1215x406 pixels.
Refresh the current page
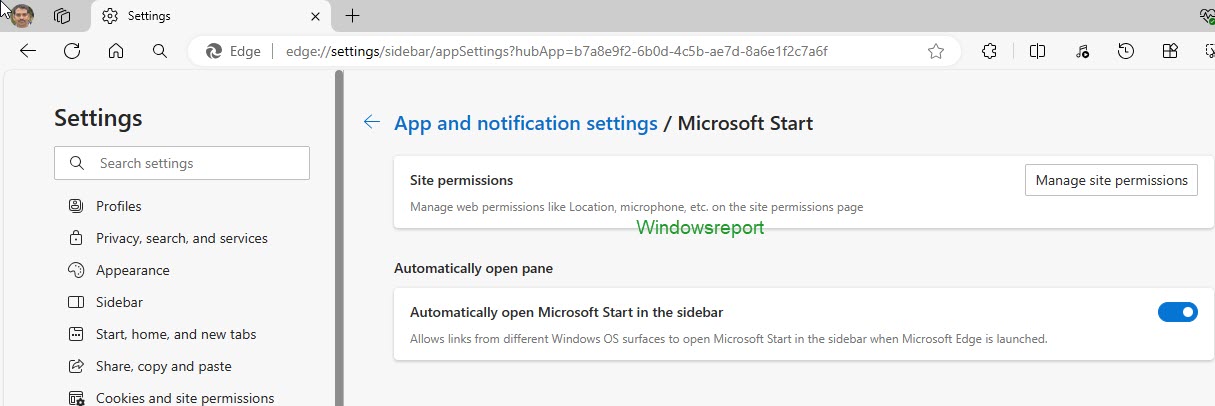[x=72, y=51]
